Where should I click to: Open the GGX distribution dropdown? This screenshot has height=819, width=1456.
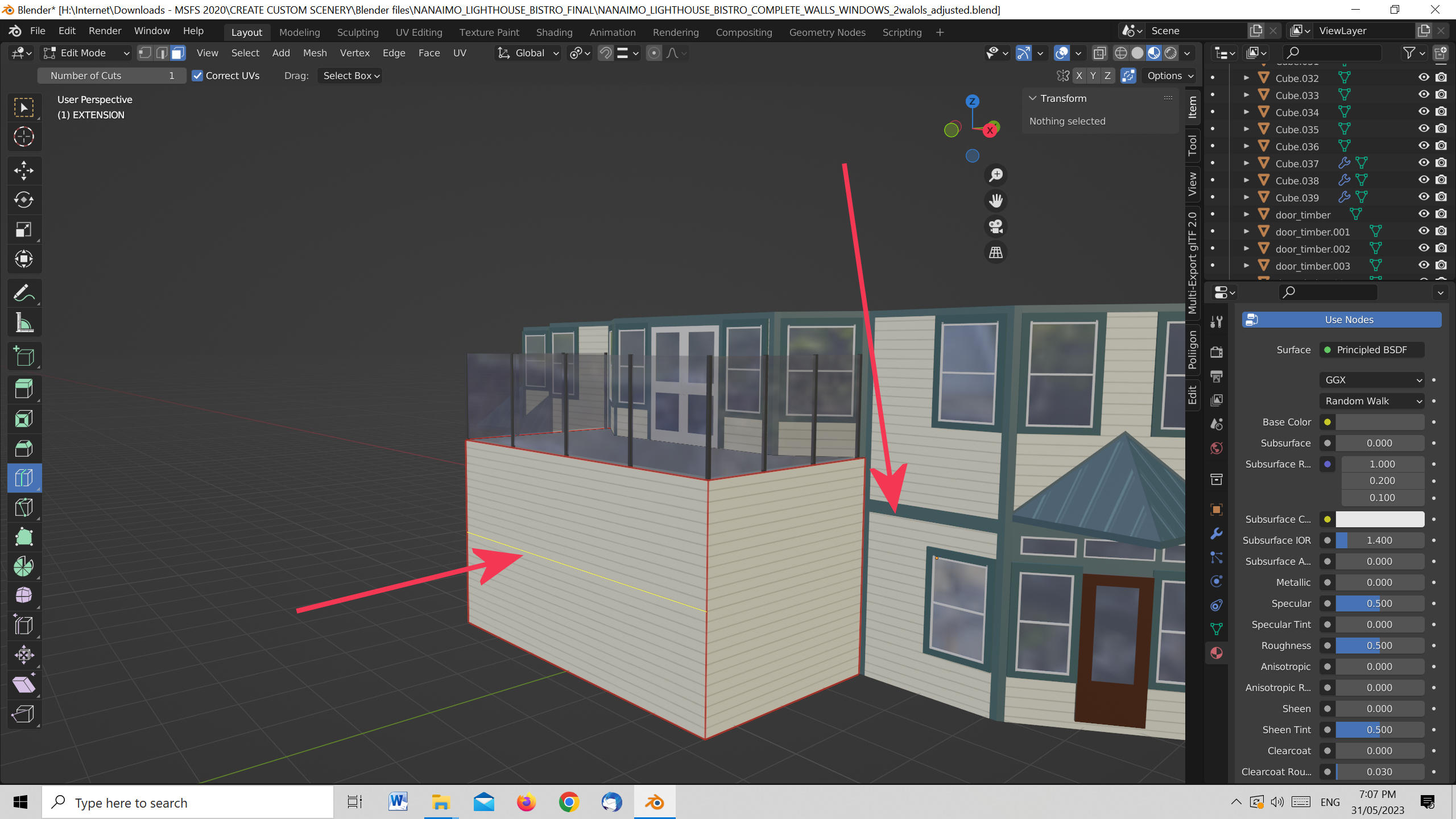pos(1372,380)
